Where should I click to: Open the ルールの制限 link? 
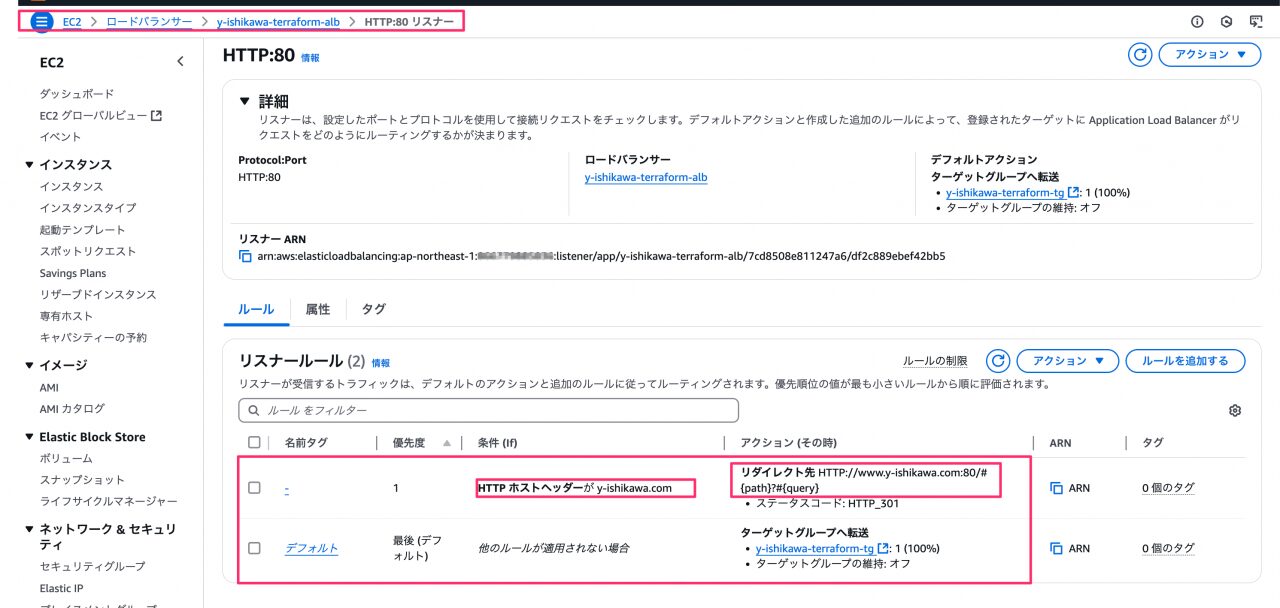click(x=935, y=361)
